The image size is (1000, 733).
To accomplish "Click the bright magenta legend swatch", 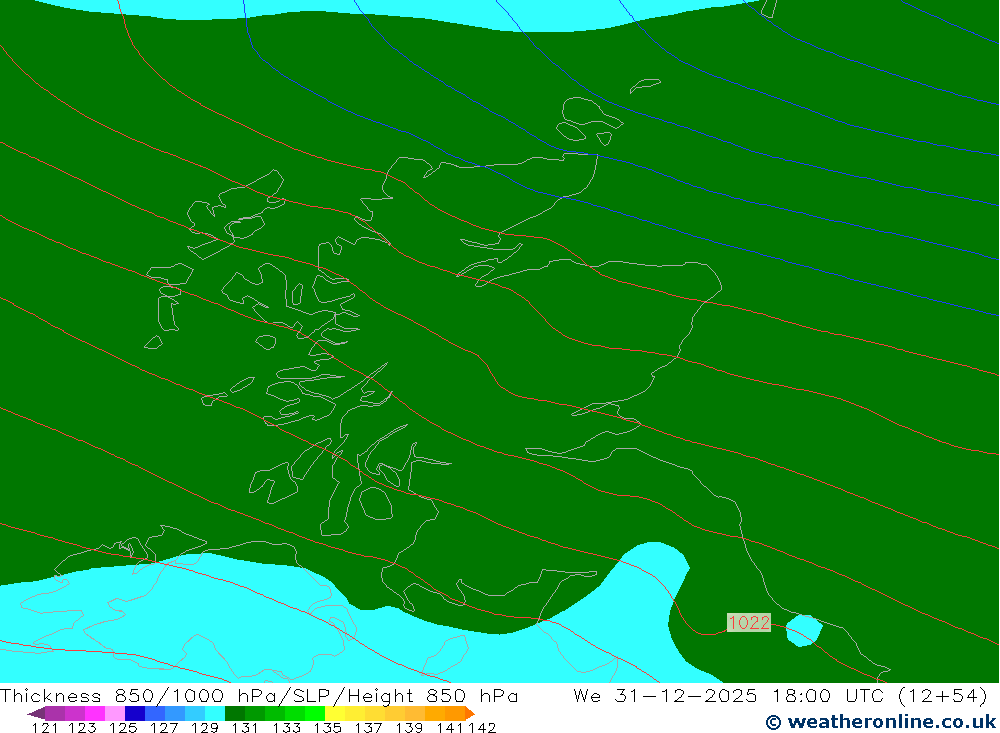I will (95, 713).
